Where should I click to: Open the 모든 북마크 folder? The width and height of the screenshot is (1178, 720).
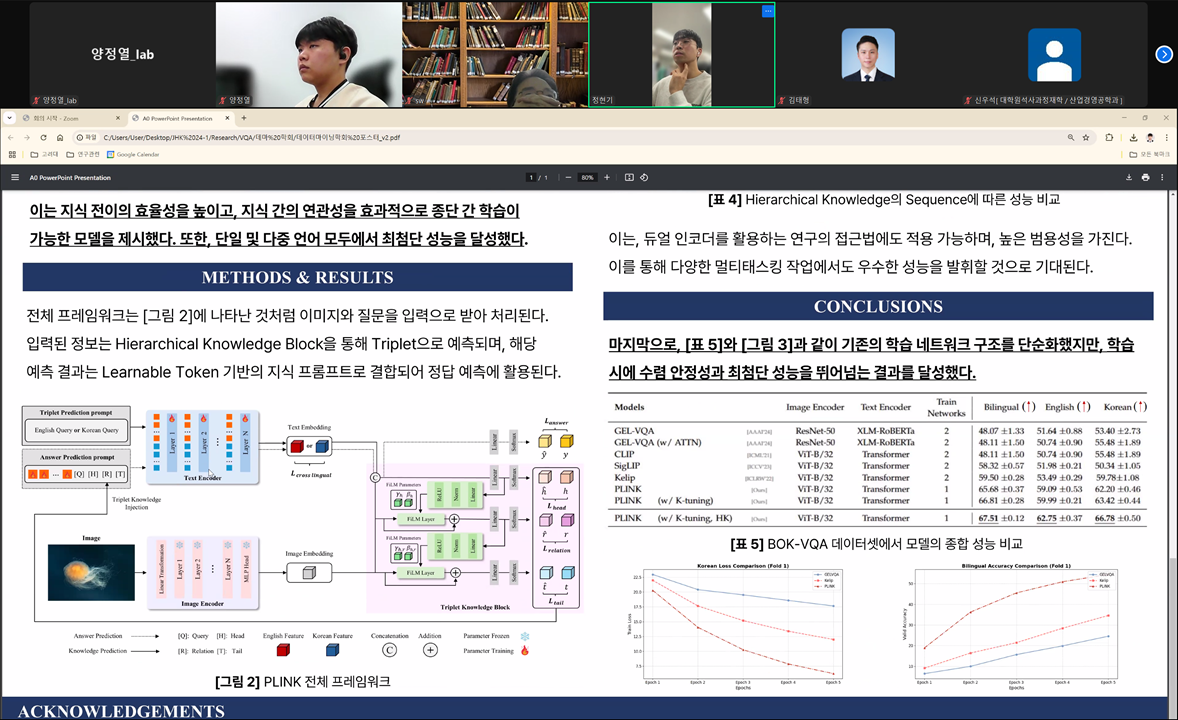click(1149, 154)
